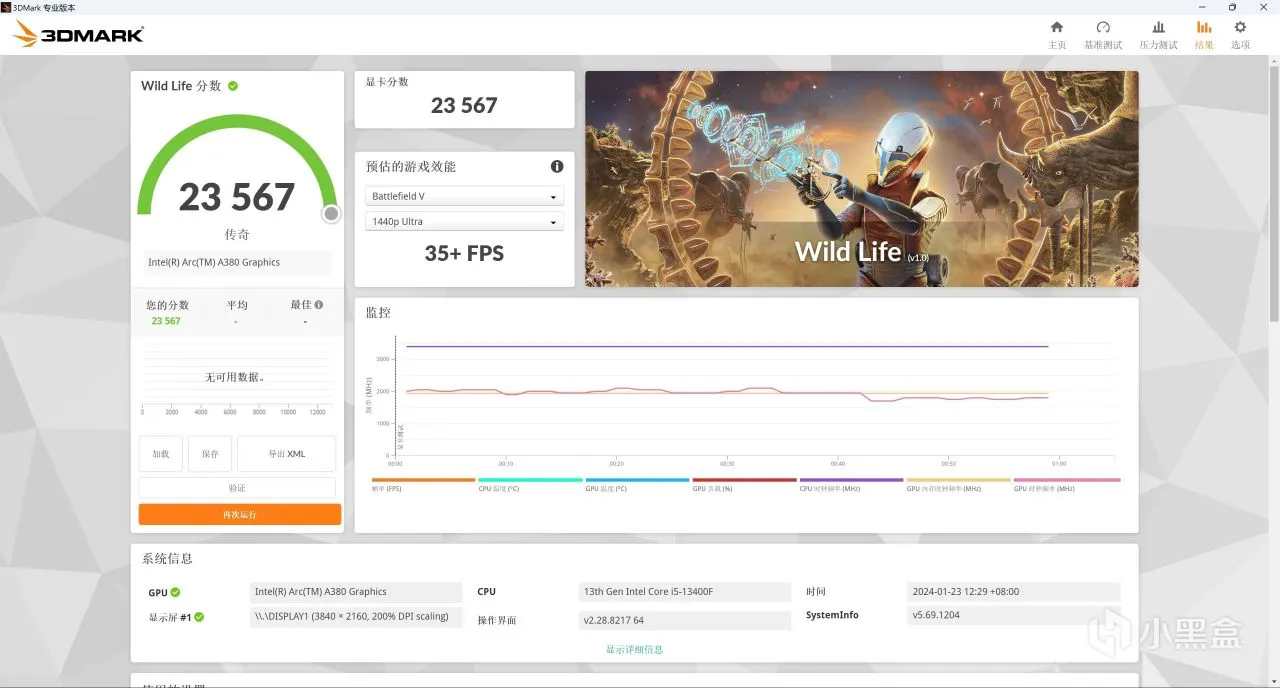The width and height of the screenshot is (1280, 688).
Task: Click the orange 再次运行 run again button
Action: (x=240, y=514)
